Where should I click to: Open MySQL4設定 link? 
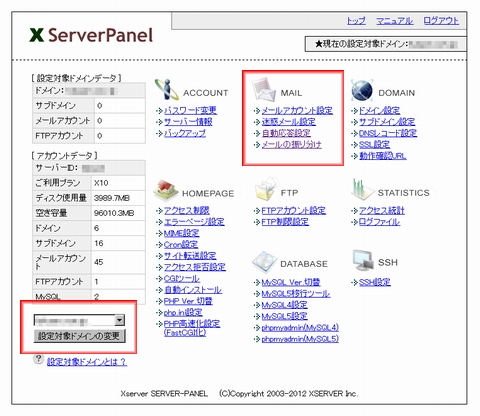point(284,305)
